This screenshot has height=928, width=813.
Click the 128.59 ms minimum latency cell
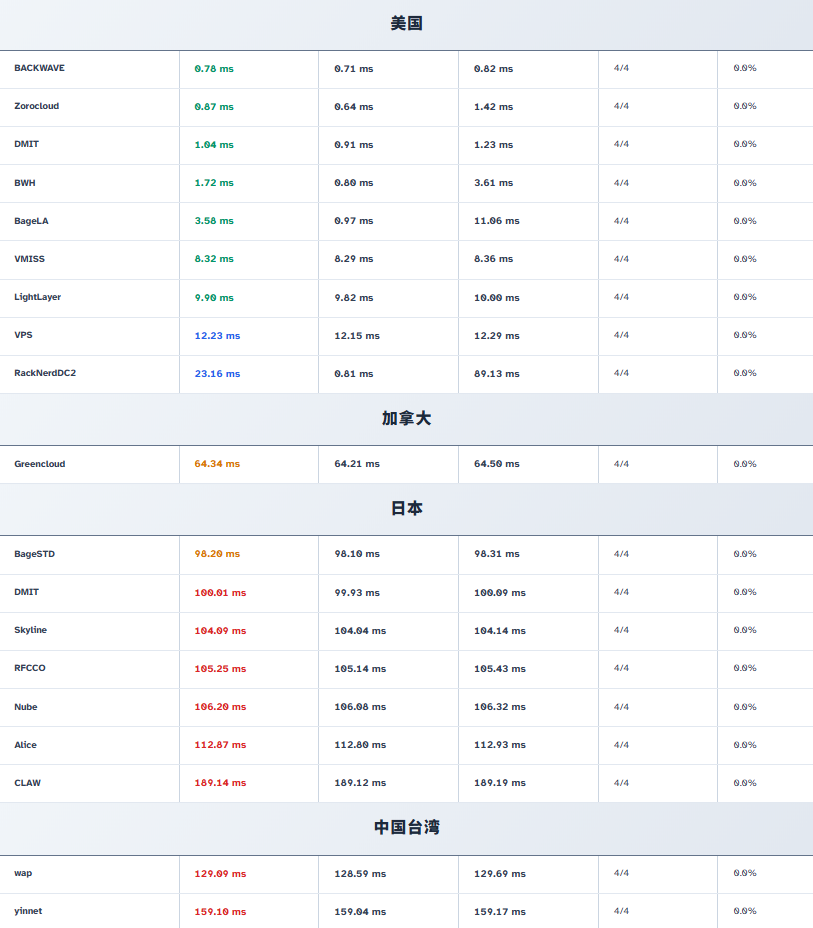point(360,874)
